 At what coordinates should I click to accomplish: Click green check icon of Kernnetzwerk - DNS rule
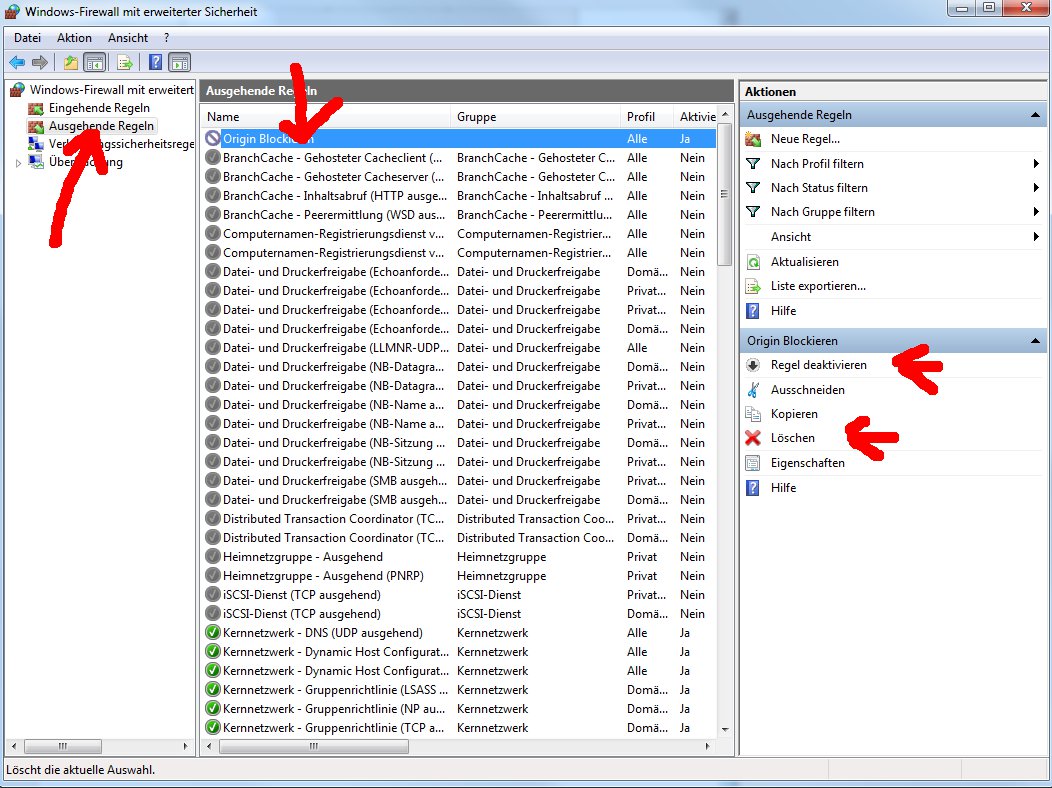(x=213, y=632)
